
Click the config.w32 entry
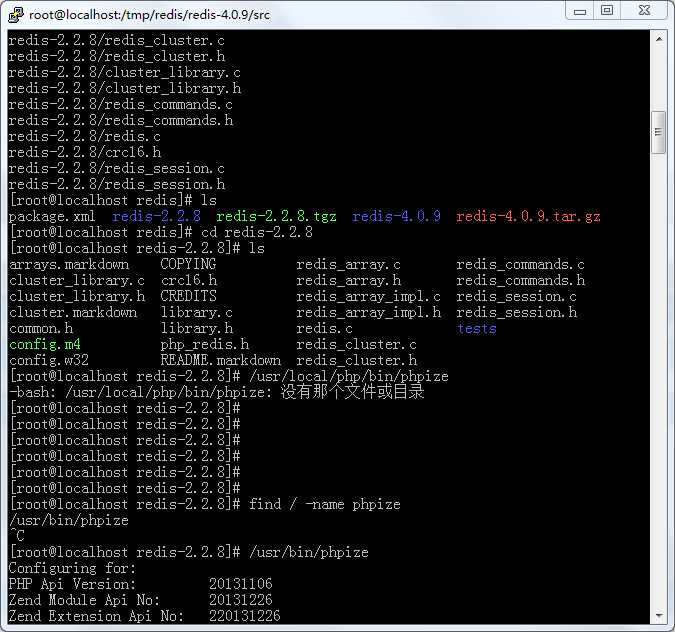tap(49, 360)
